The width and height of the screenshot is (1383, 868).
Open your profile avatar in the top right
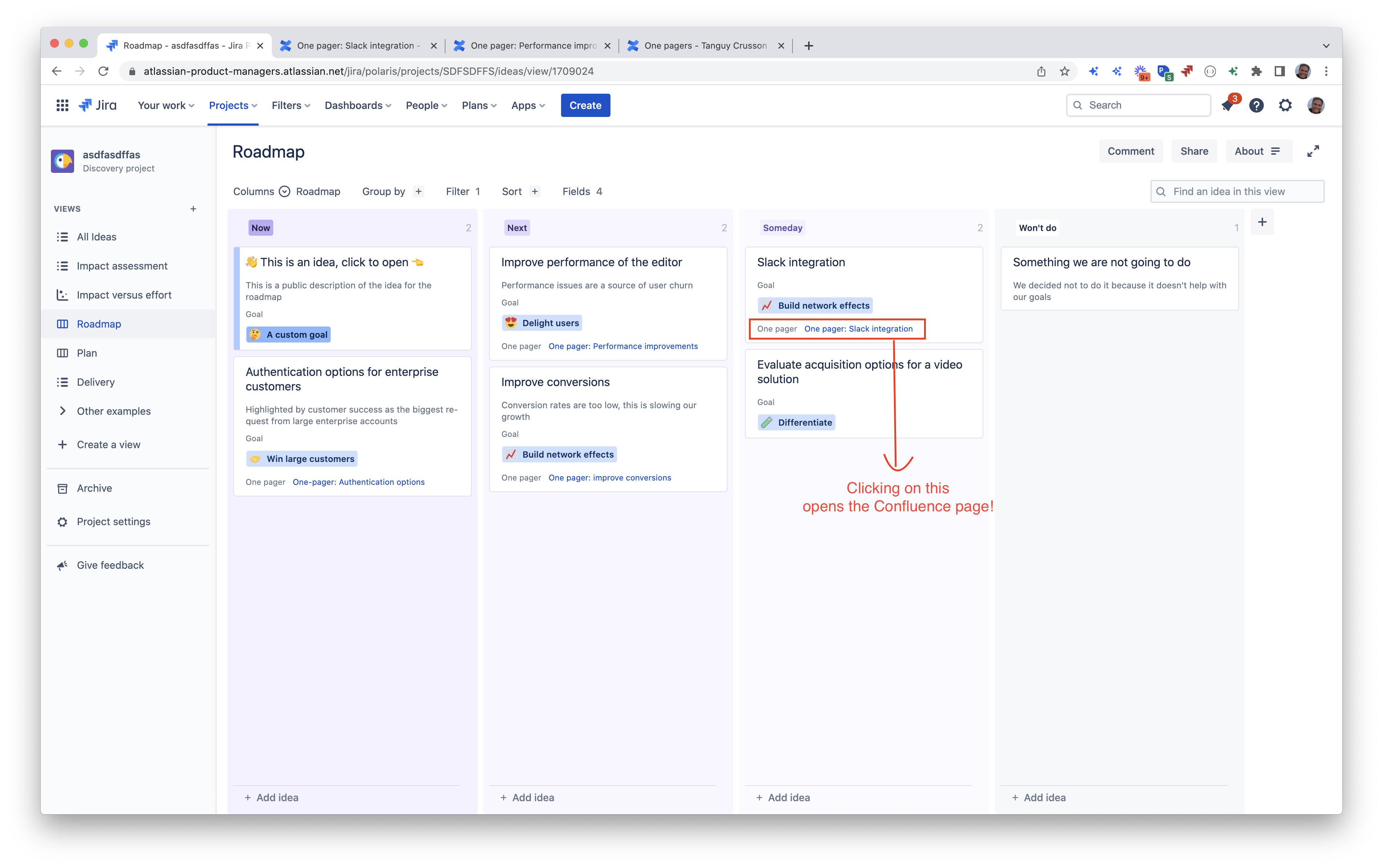pyautogui.click(x=1315, y=105)
